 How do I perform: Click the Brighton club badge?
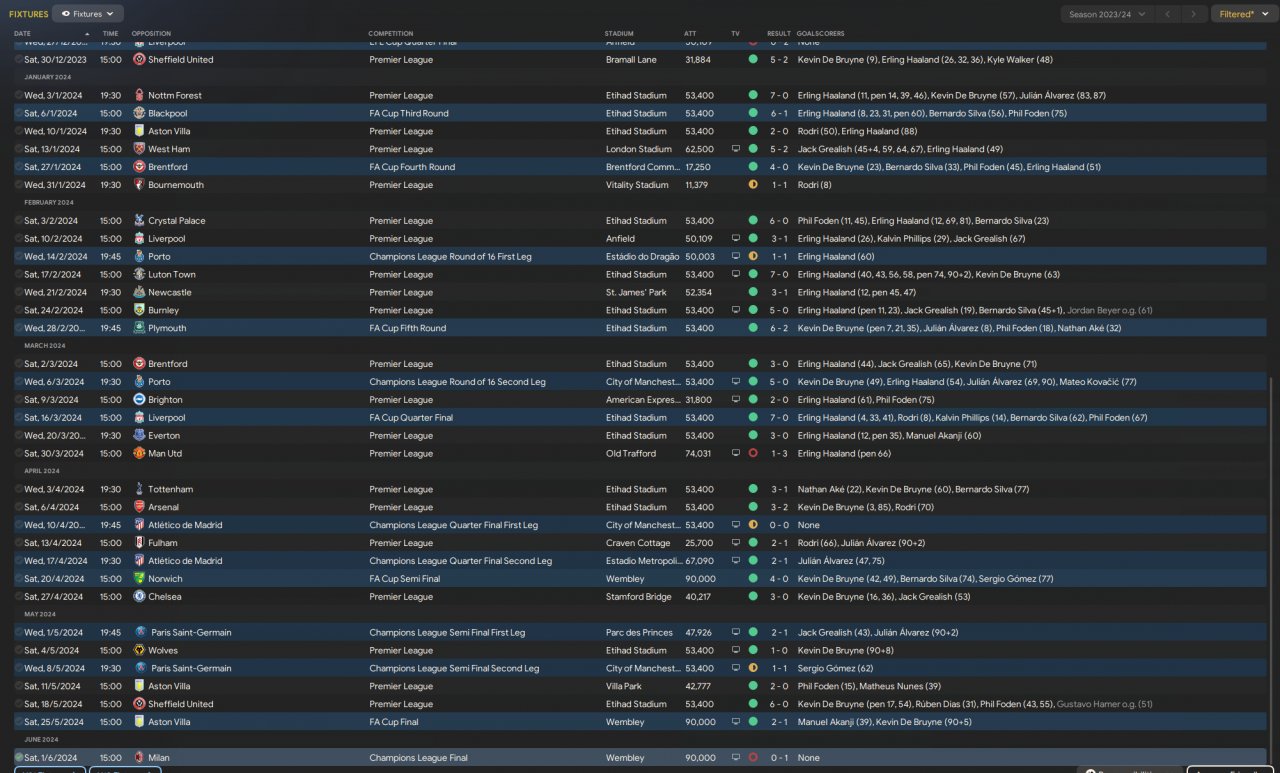coord(139,400)
